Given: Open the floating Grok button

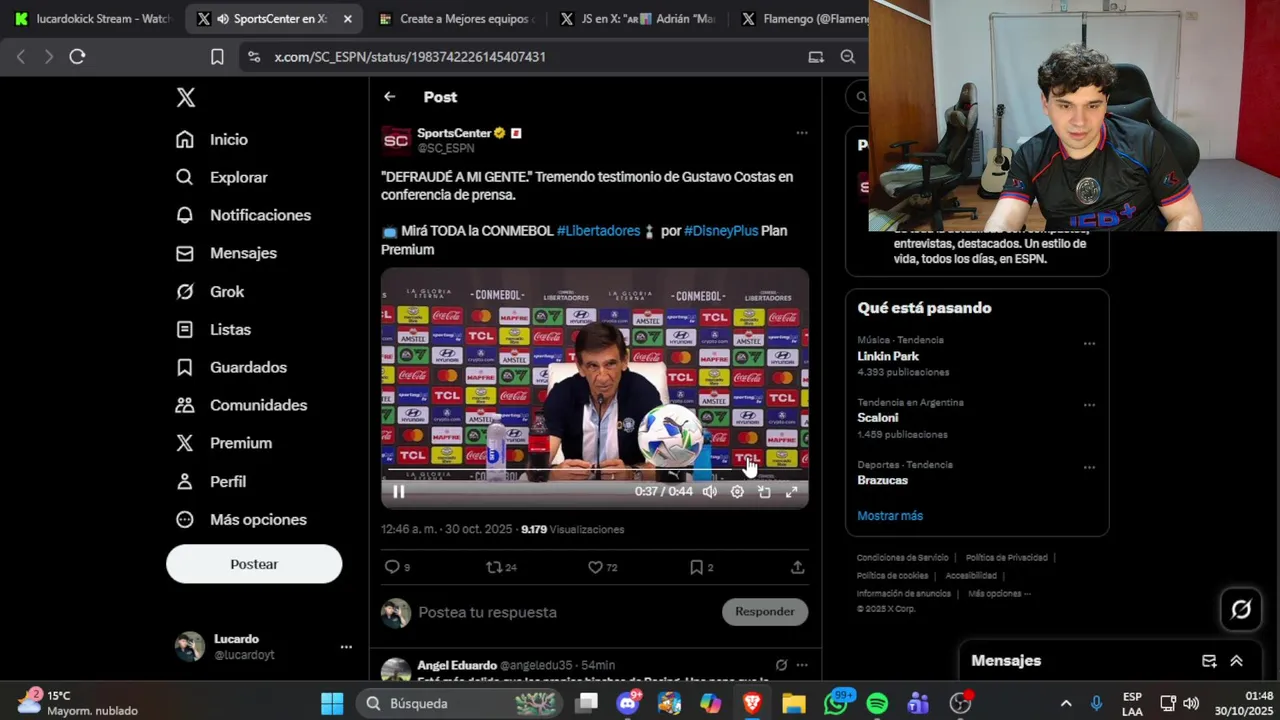Looking at the screenshot, I should 1241,609.
